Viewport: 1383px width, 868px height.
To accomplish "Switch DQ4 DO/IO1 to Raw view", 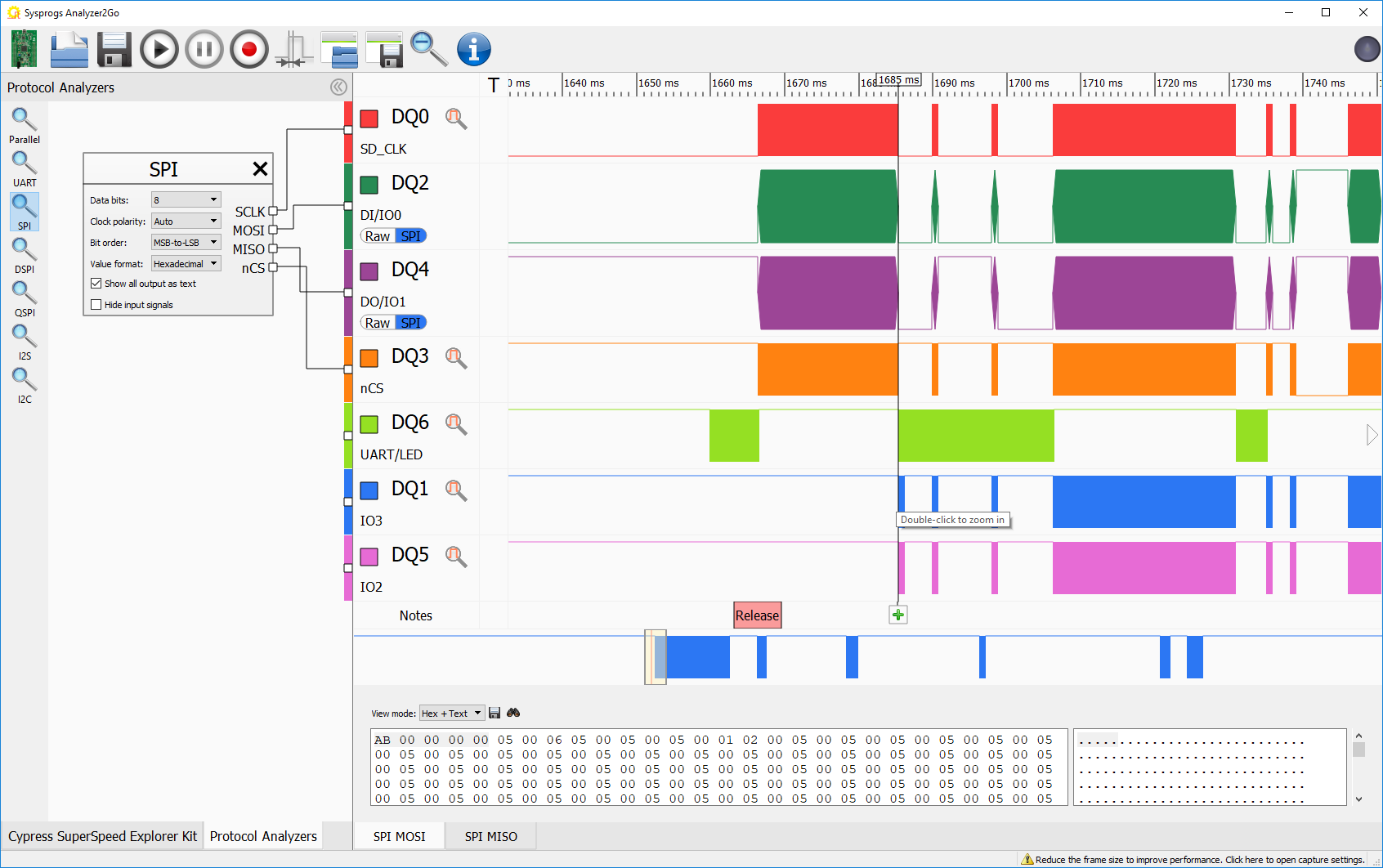I will click(377, 323).
